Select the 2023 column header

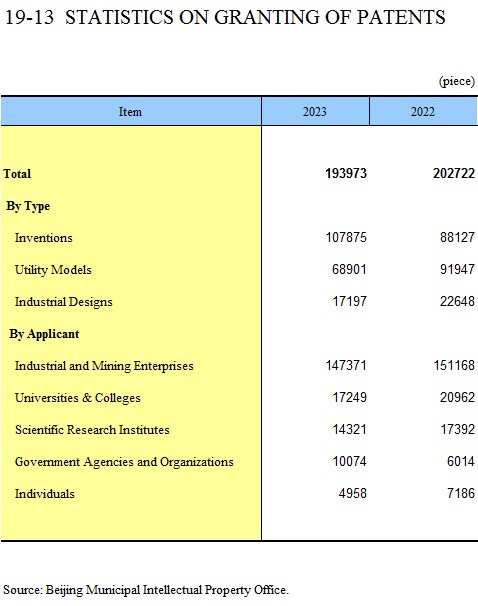click(x=315, y=112)
